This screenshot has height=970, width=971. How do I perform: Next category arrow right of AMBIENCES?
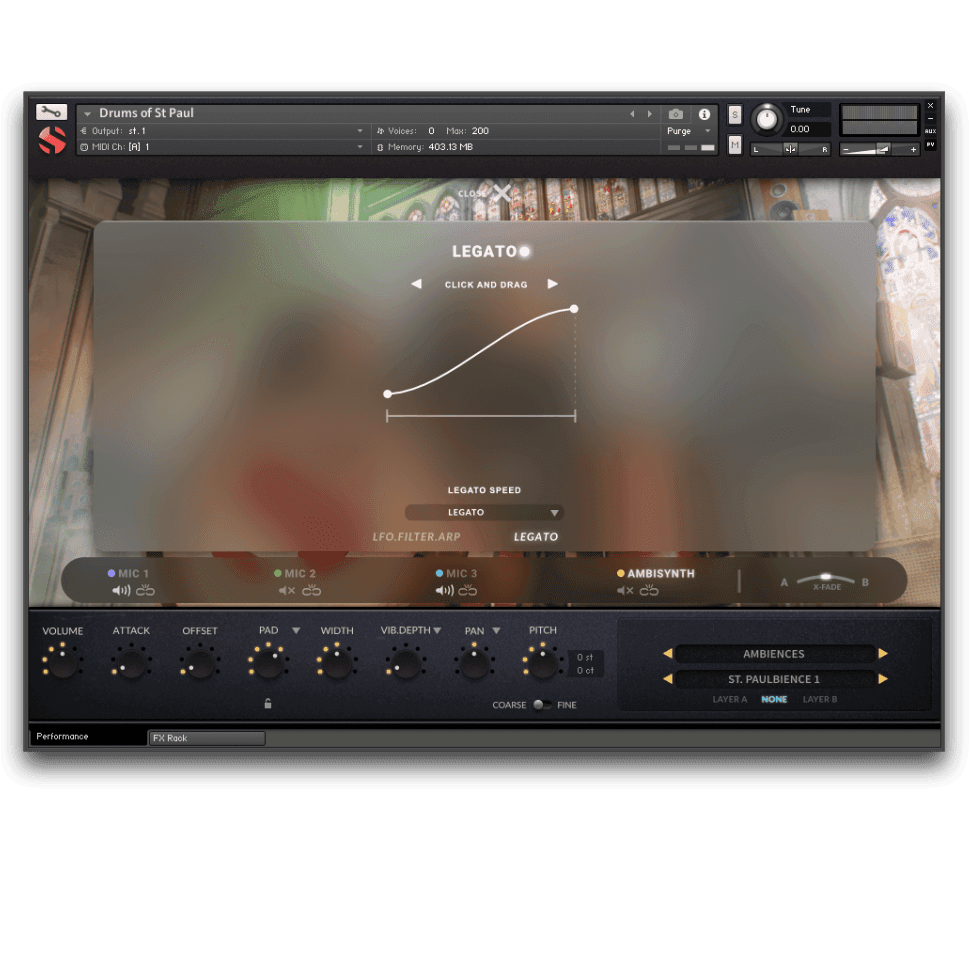coord(883,653)
